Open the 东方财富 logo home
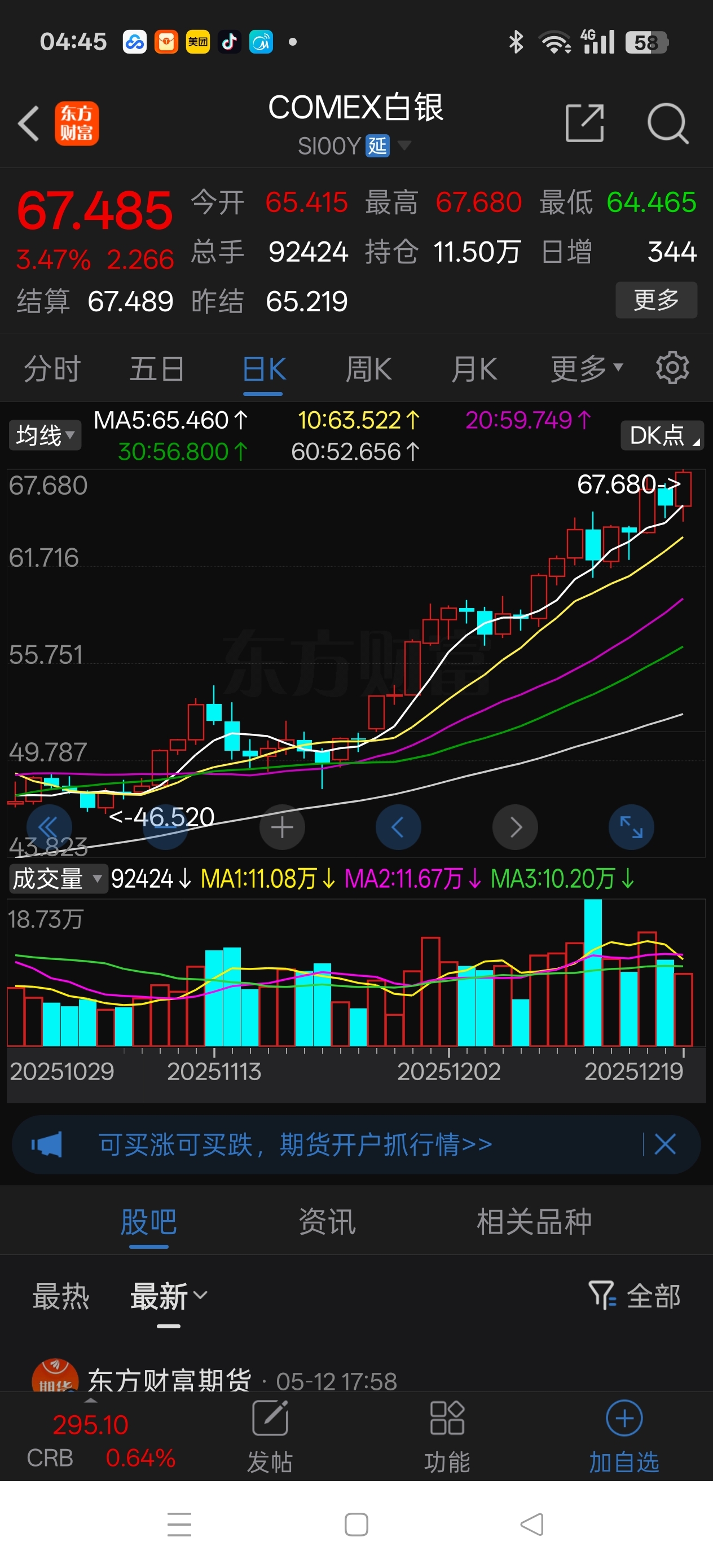 (77, 124)
